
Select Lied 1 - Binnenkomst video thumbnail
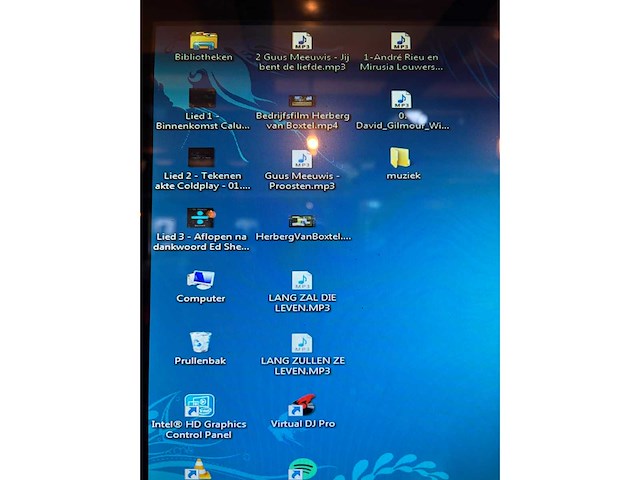[202, 98]
